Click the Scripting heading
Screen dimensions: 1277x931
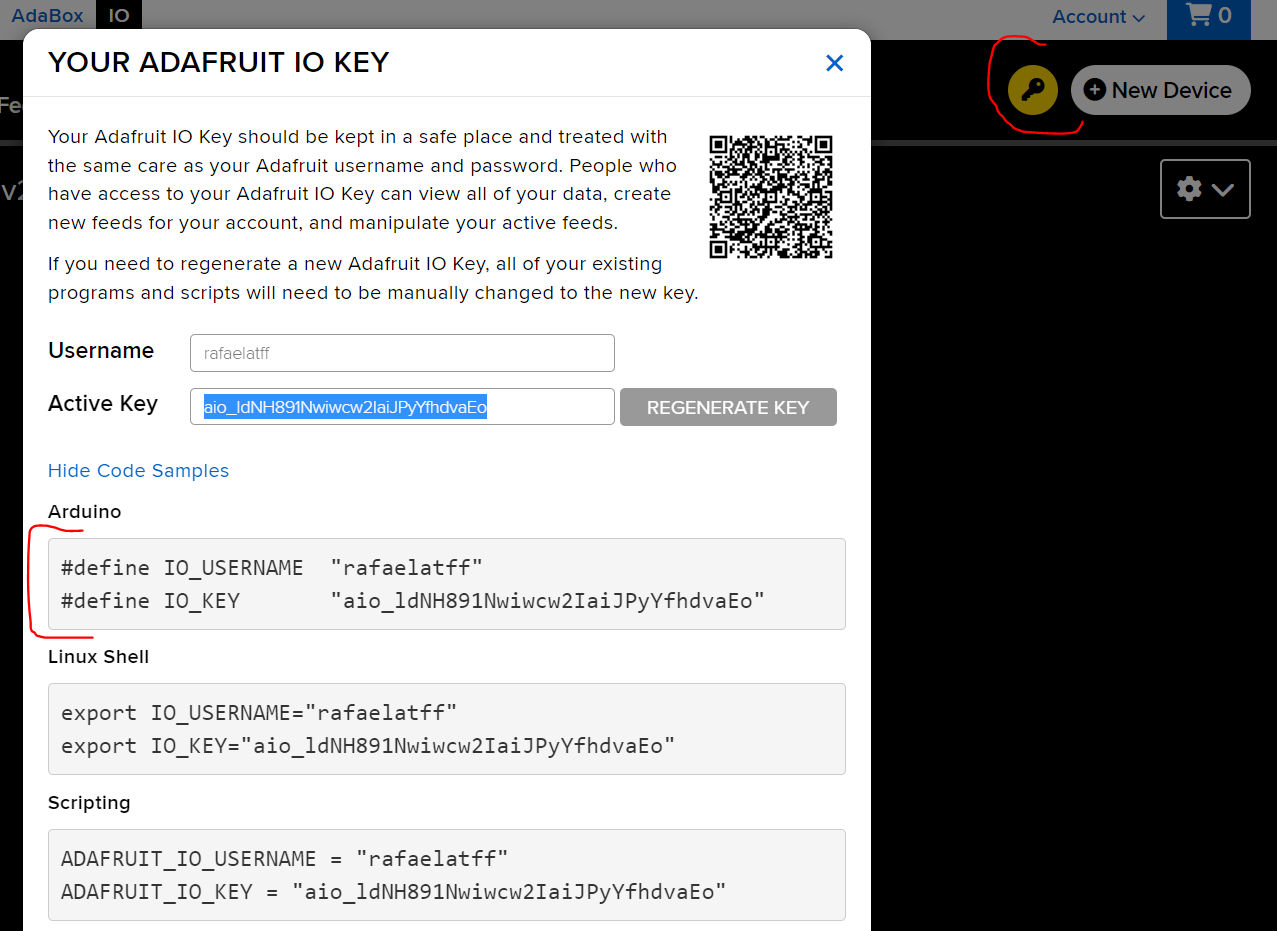coord(89,802)
